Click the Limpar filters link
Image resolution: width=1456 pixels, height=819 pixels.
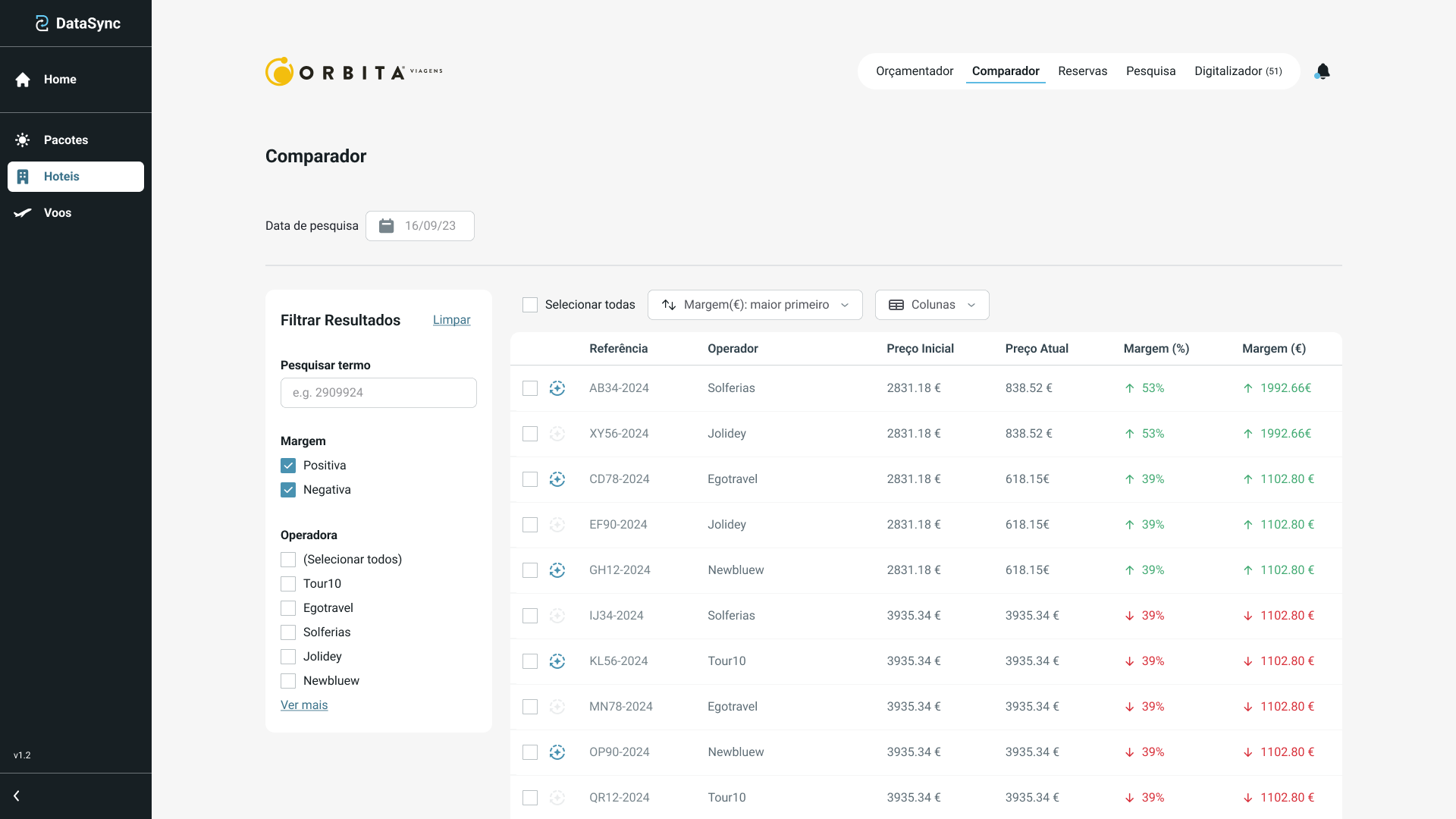(451, 320)
